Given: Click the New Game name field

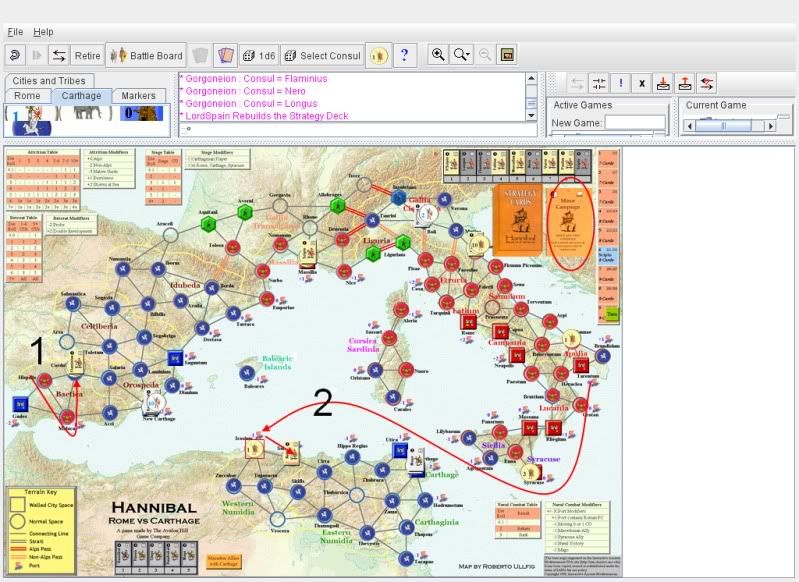Looking at the screenshot, I should 635,122.
